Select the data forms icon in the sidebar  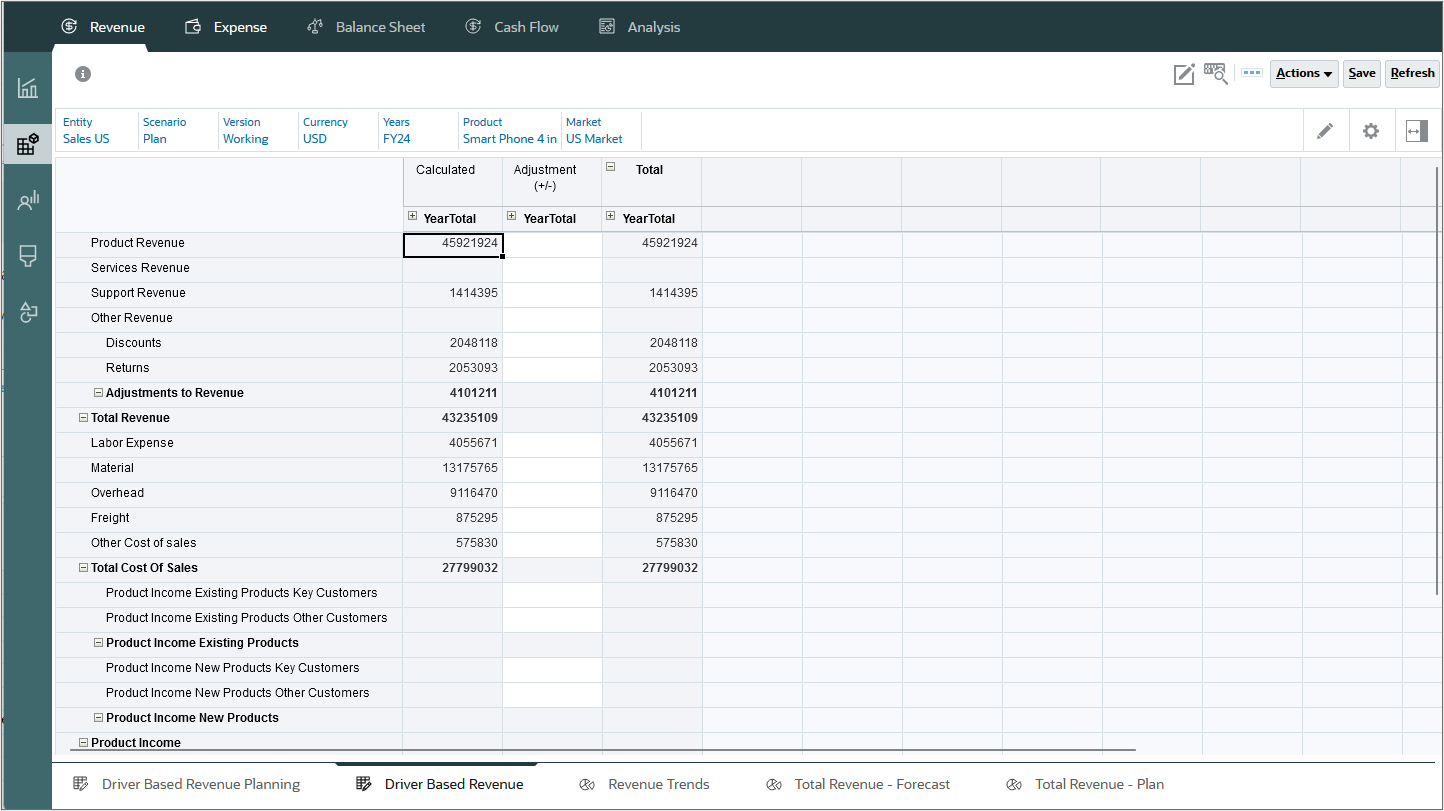click(x=27, y=143)
